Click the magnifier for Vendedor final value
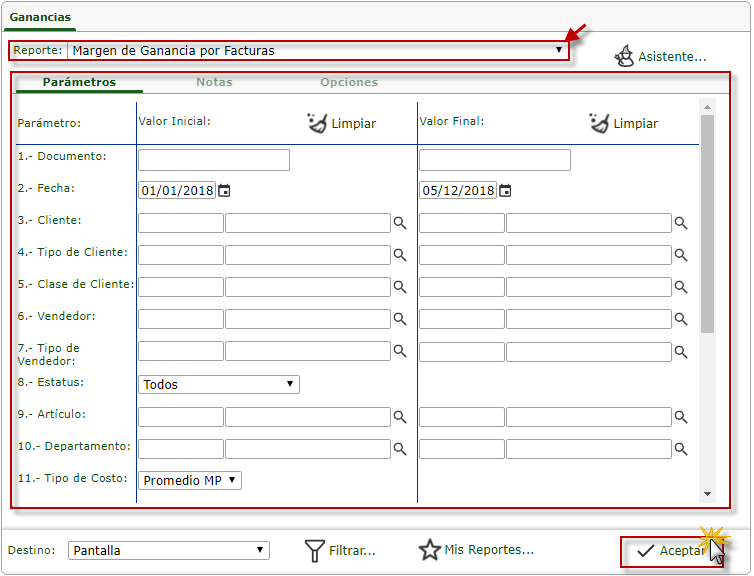754x576 pixels. click(681, 319)
